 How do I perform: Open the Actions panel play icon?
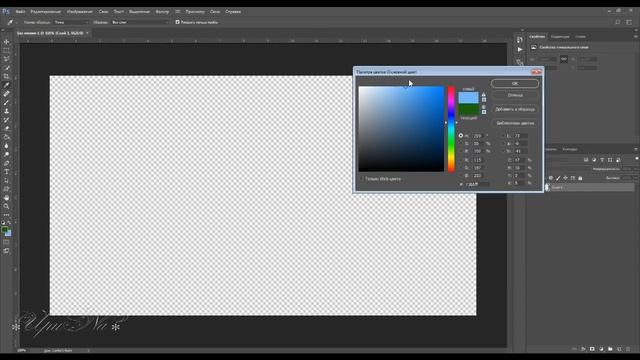point(520,49)
